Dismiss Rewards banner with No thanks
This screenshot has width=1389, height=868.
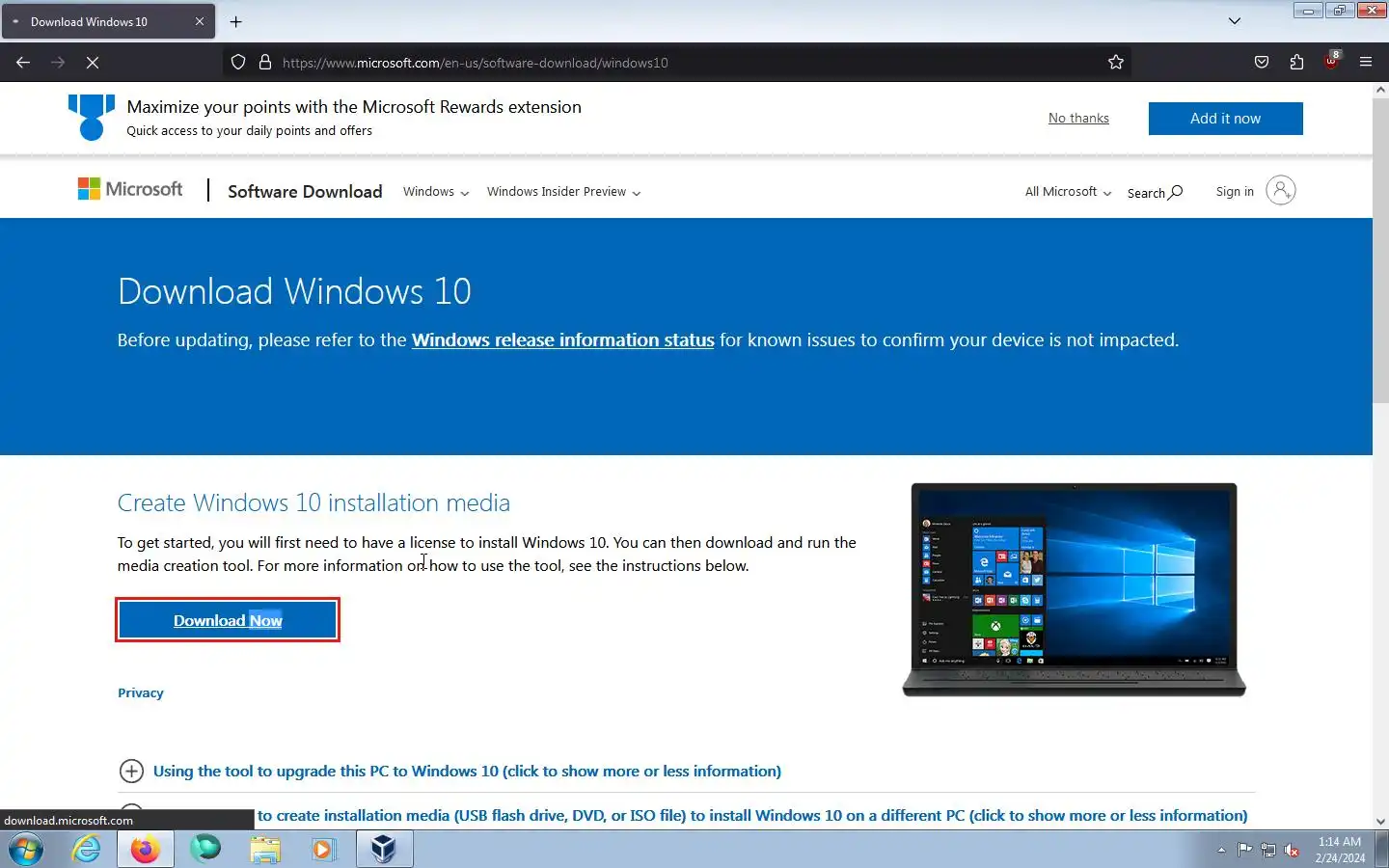(x=1078, y=118)
